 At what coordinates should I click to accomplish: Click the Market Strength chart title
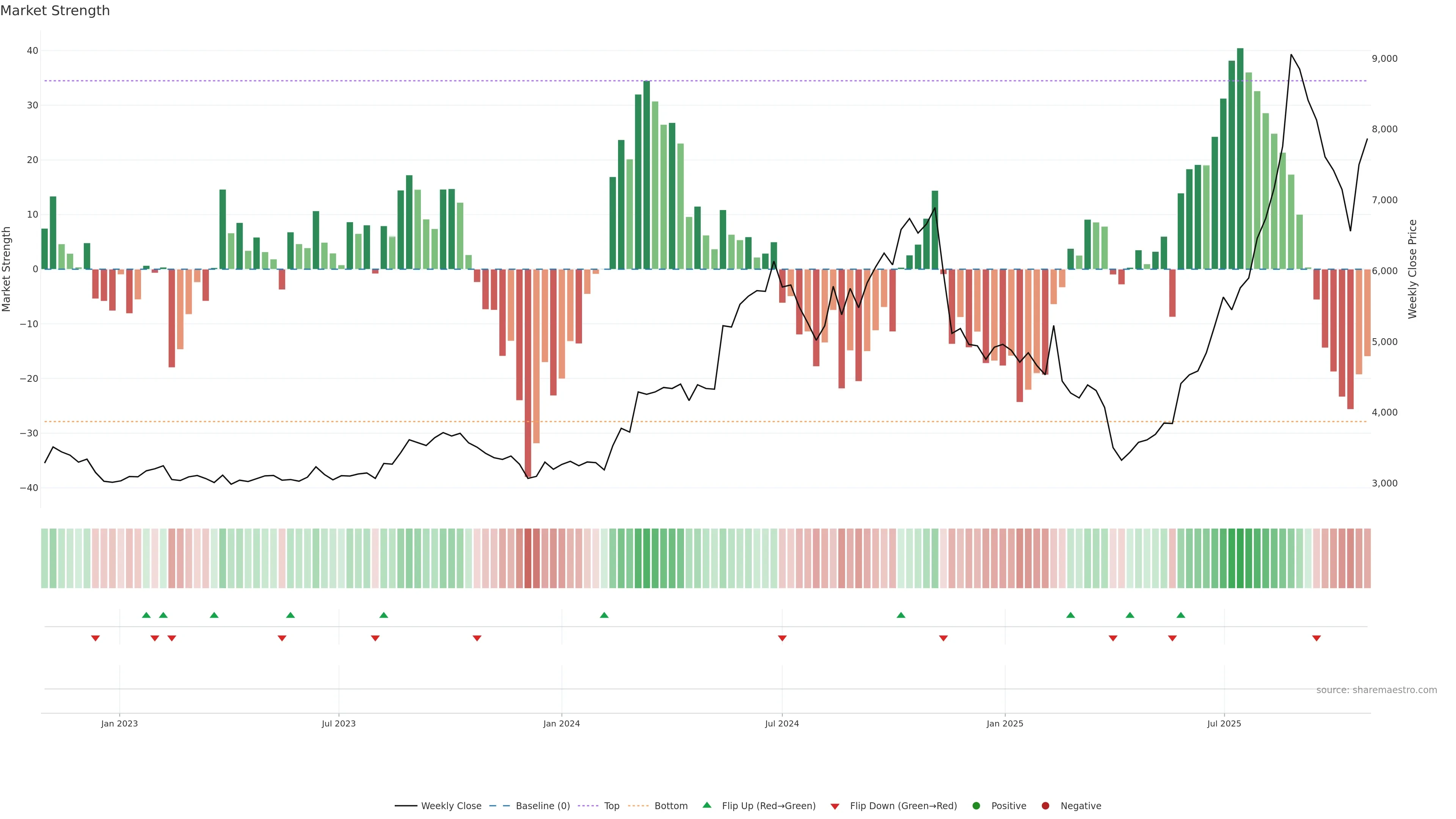pyautogui.click(x=55, y=11)
